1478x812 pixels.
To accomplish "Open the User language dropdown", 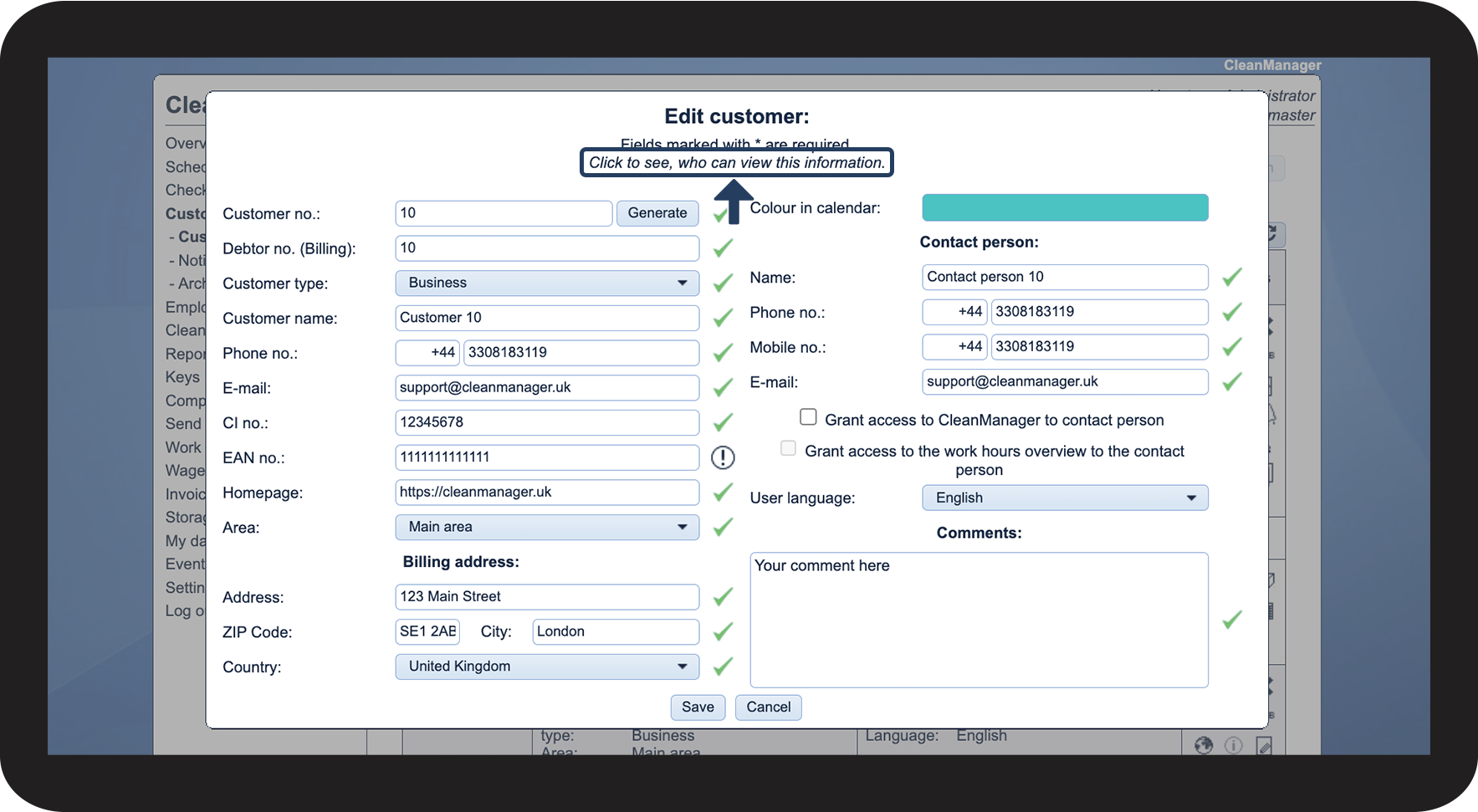I will 1065,498.
